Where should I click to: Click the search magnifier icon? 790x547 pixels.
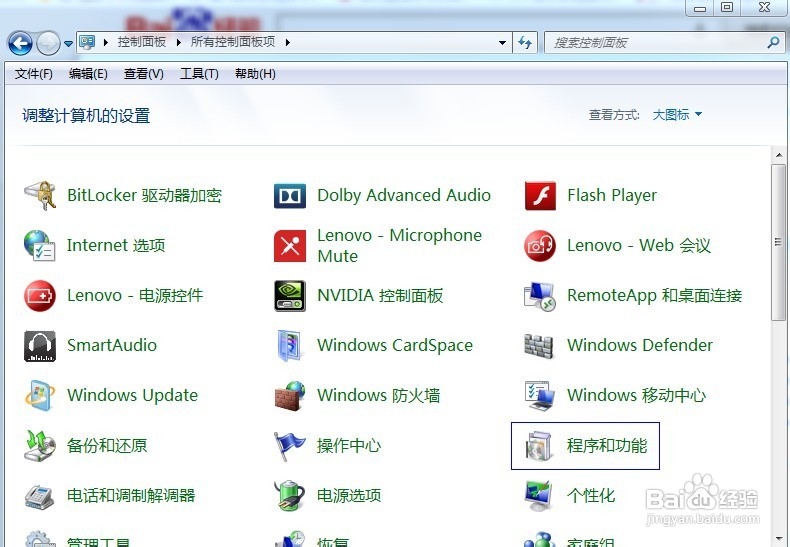(773, 43)
